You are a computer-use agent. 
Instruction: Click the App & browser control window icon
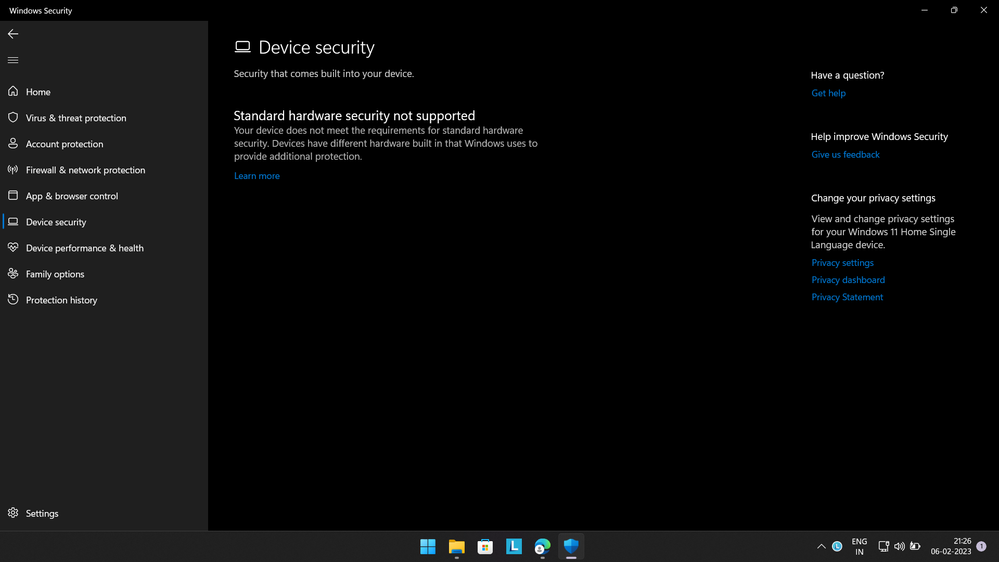click(13, 196)
